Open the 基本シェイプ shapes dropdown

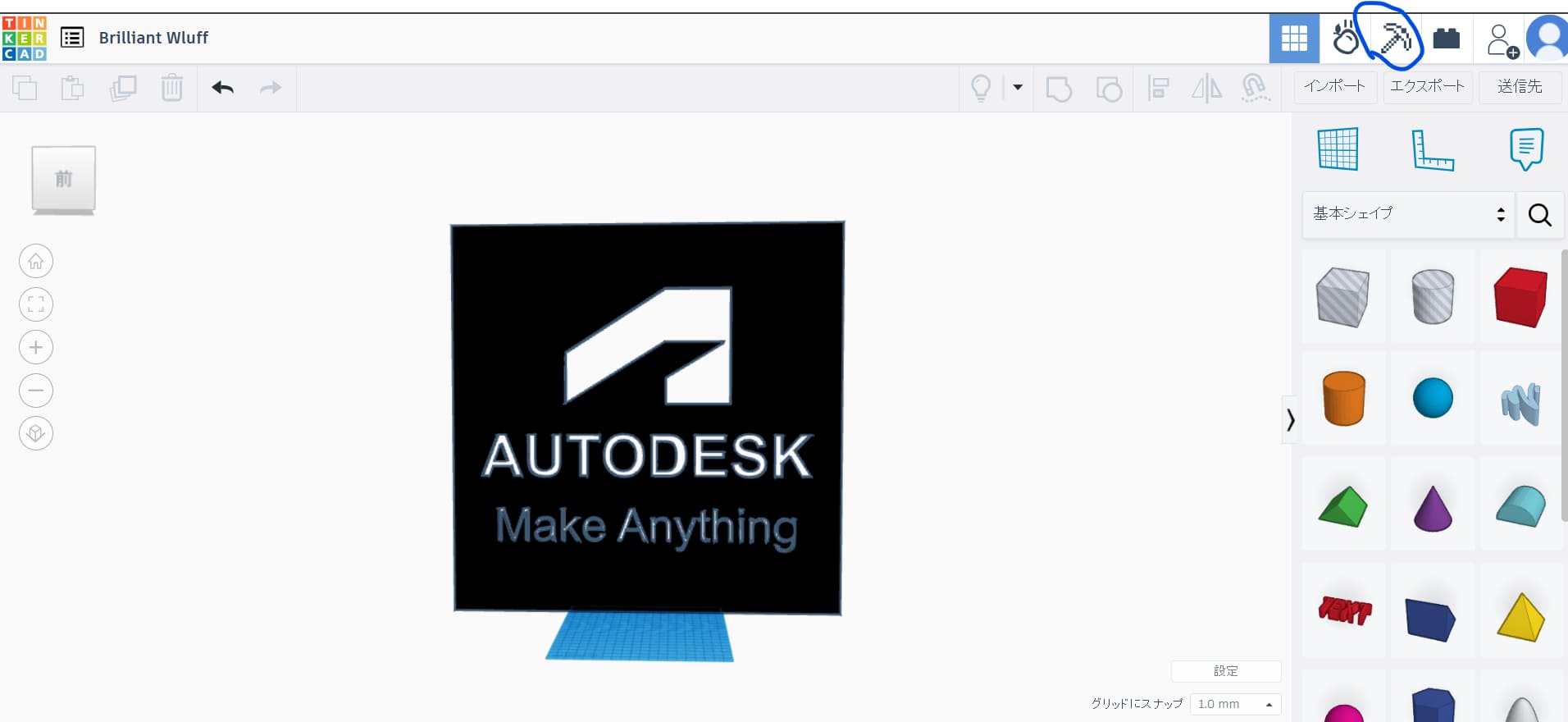(1408, 214)
